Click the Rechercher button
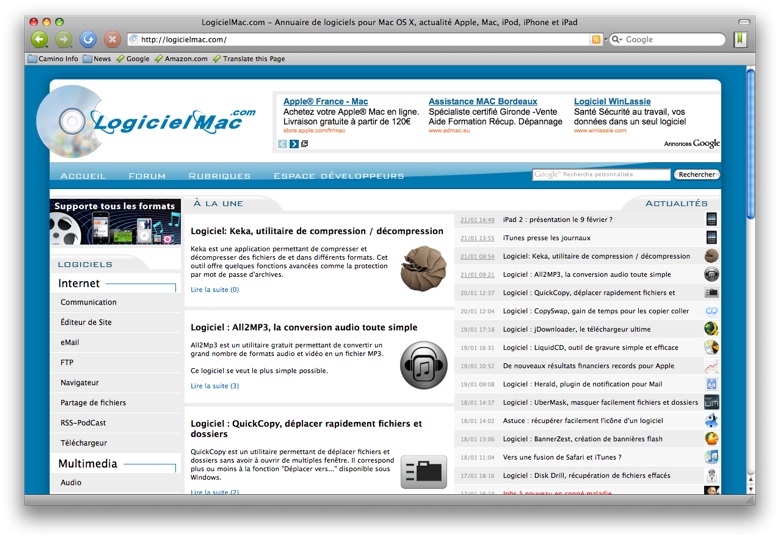The image size is (780, 539). click(x=696, y=175)
